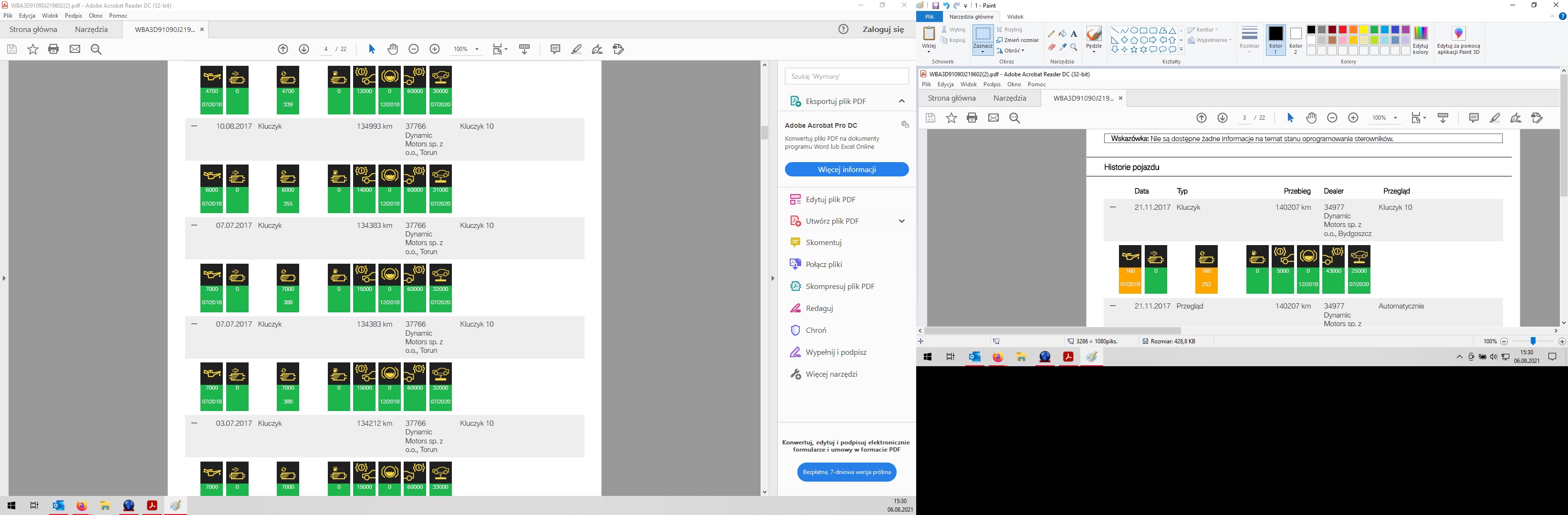This screenshot has height=515, width=1568.
Task: Open the Obróć dropdown in Paint
Action: point(1011,51)
